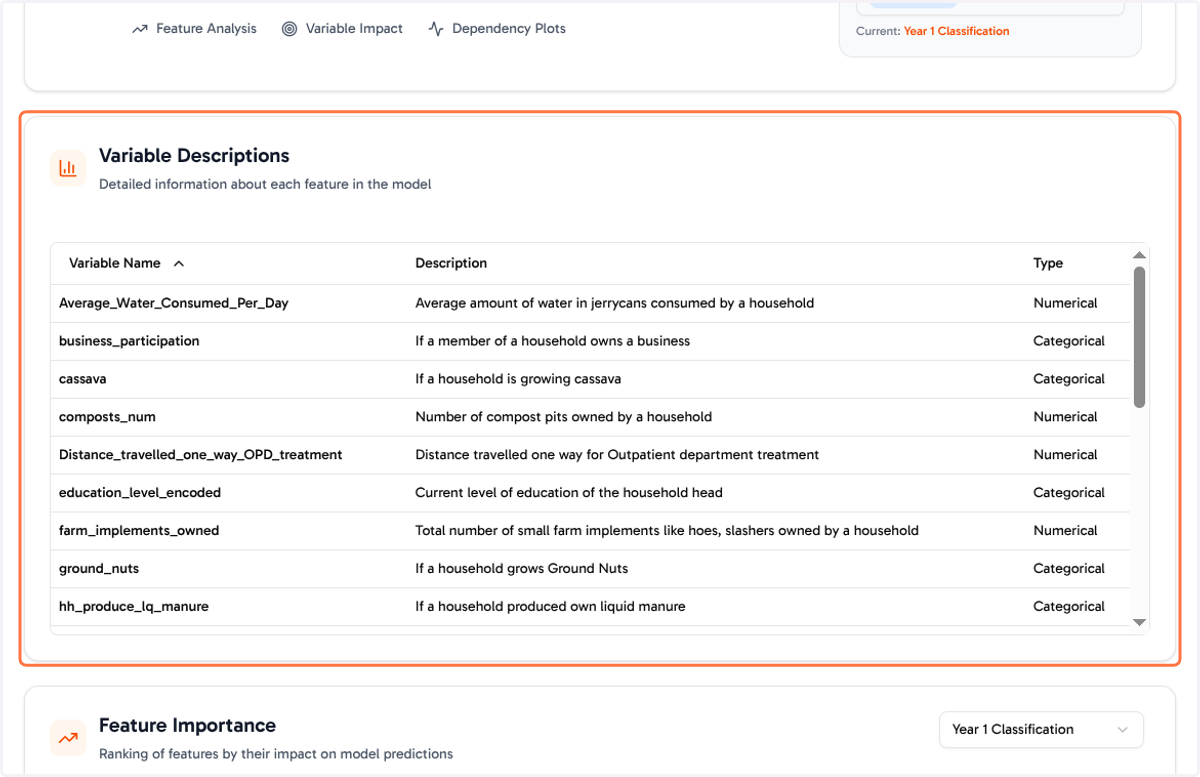Viewport: 1200px width, 777px height.
Task: Click the Feature Importance trend icon
Action: coord(68,738)
